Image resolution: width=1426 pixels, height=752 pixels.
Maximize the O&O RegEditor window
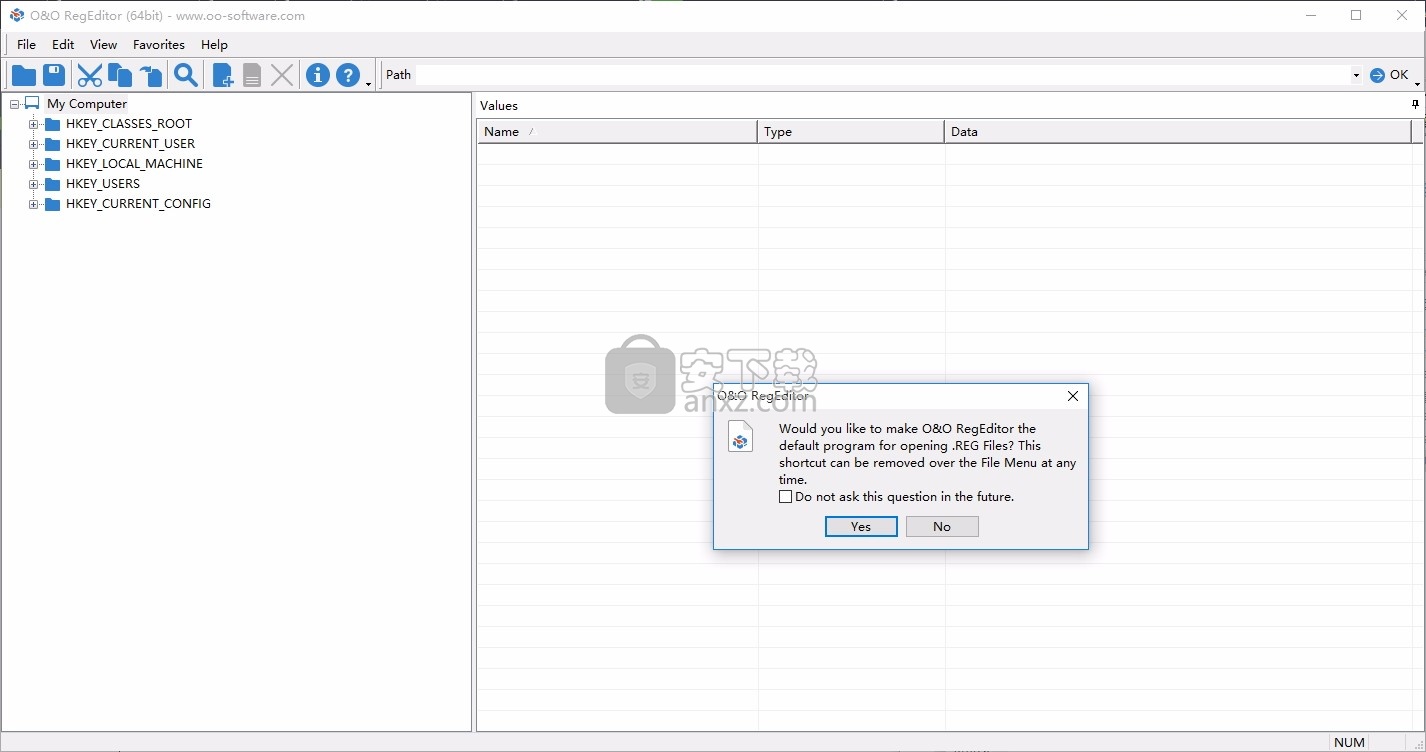click(x=1356, y=15)
